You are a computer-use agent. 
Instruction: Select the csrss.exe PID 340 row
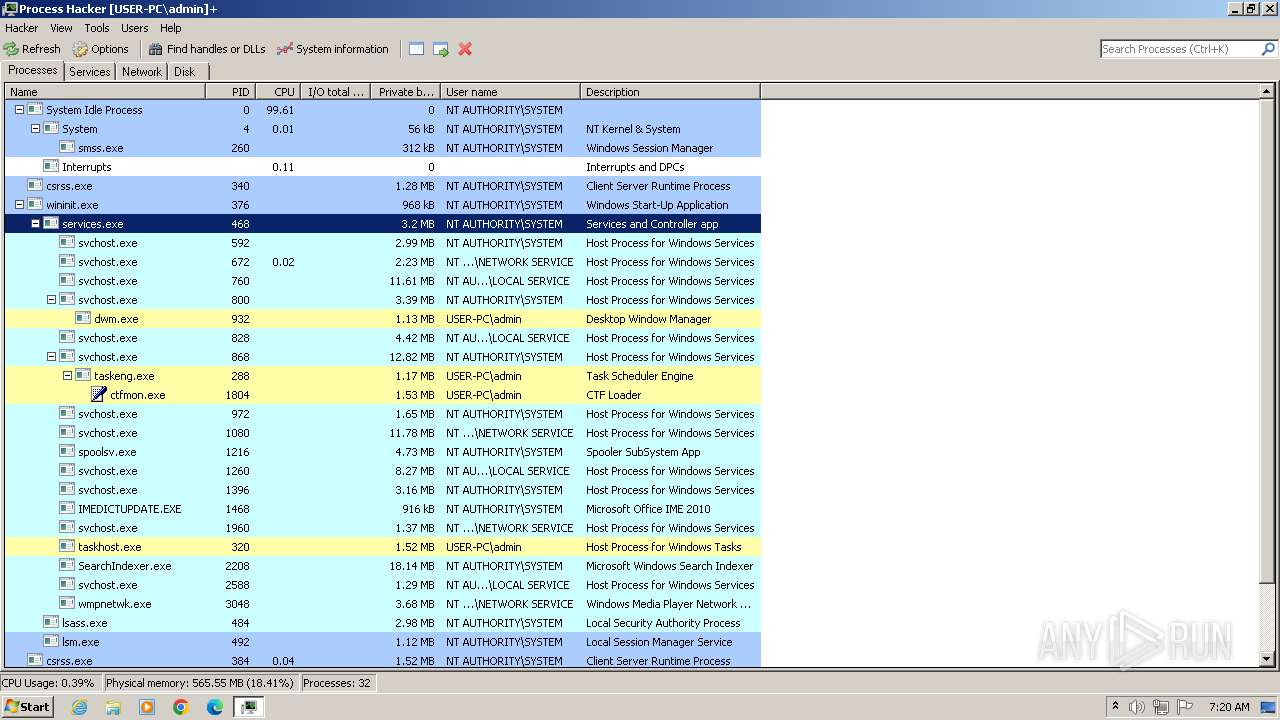click(x=383, y=186)
